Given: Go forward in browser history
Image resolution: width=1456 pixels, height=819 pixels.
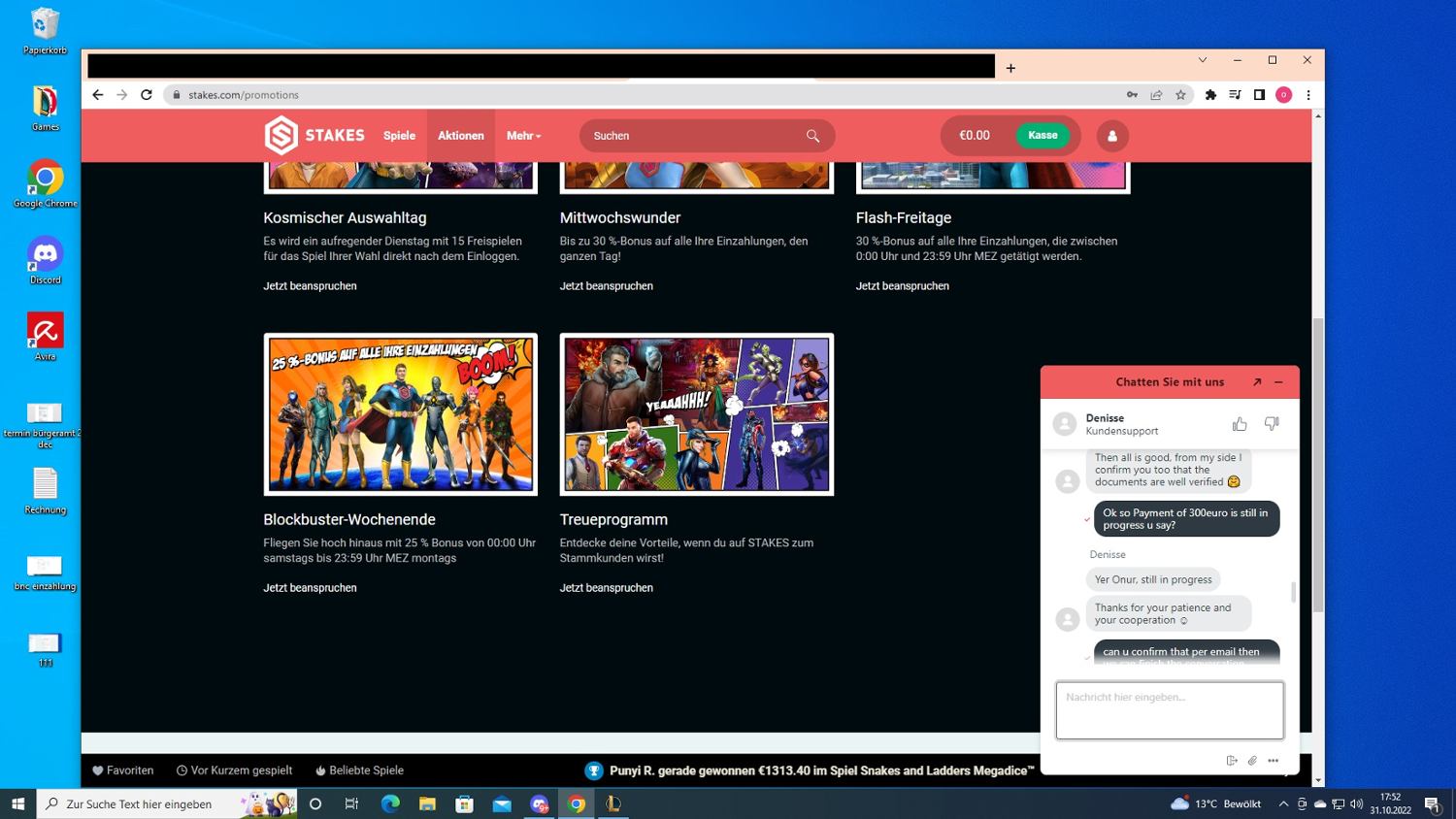Looking at the screenshot, I should coord(121,95).
